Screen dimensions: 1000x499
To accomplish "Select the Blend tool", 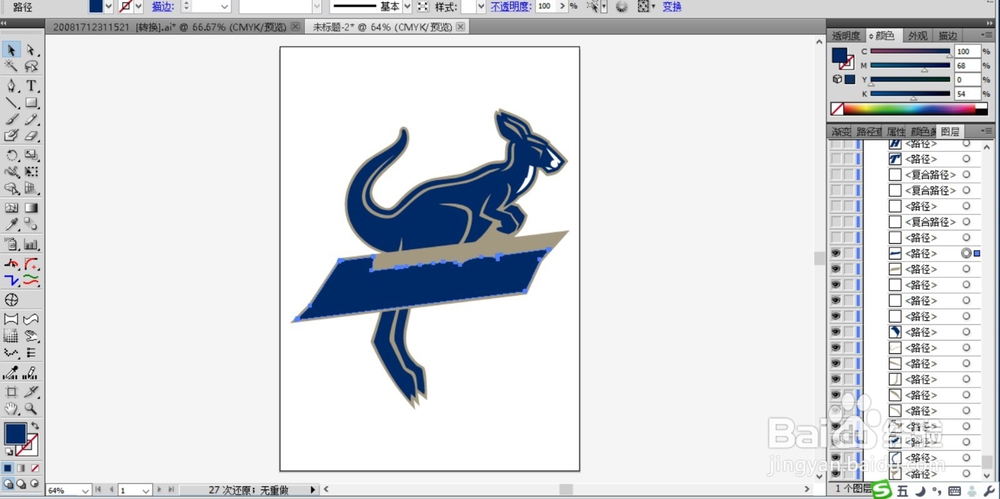I will pyautogui.click(x=31, y=225).
